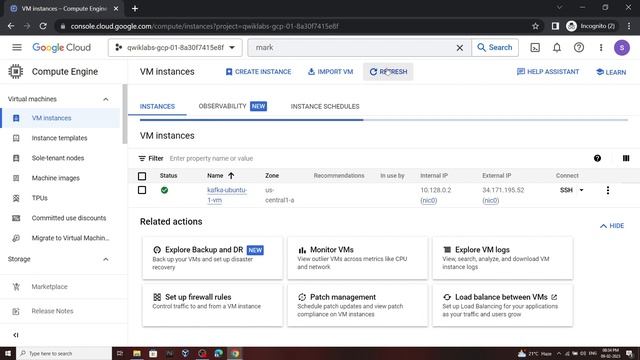
Task: Open the main navigation hamburger menu
Action: (x=17, y=47)
